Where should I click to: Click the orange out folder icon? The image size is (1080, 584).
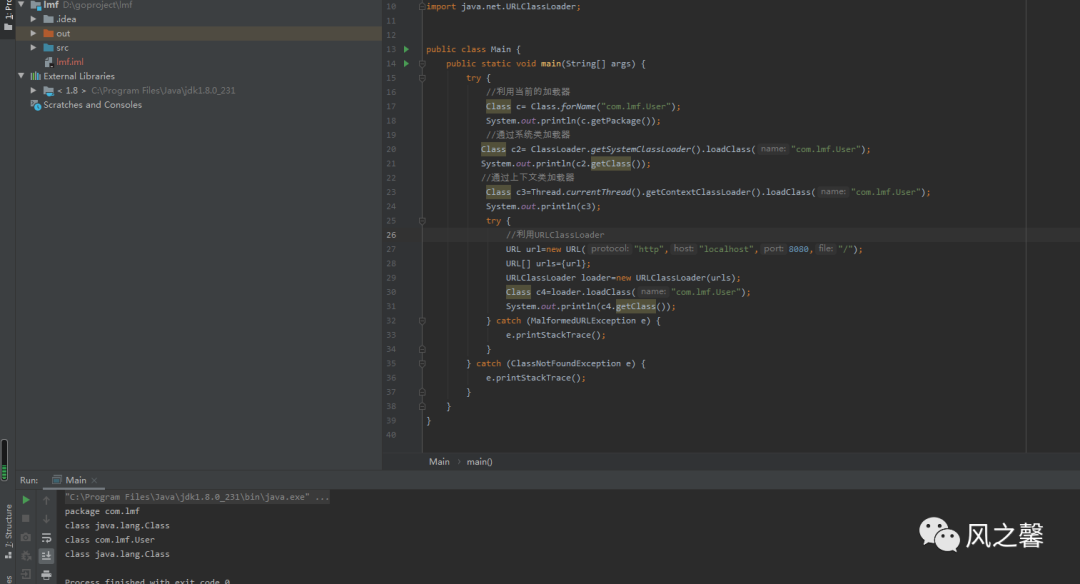(48, 33)
